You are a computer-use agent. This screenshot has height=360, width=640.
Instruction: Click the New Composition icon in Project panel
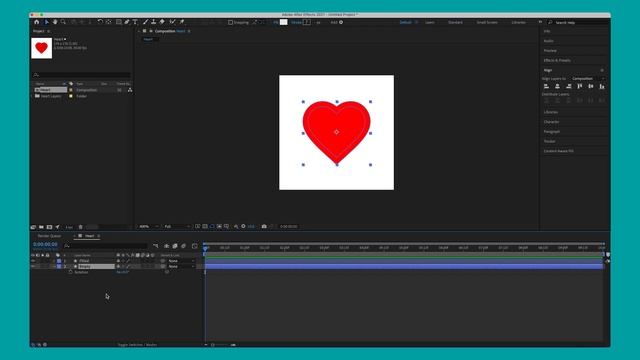click(49, 227)
